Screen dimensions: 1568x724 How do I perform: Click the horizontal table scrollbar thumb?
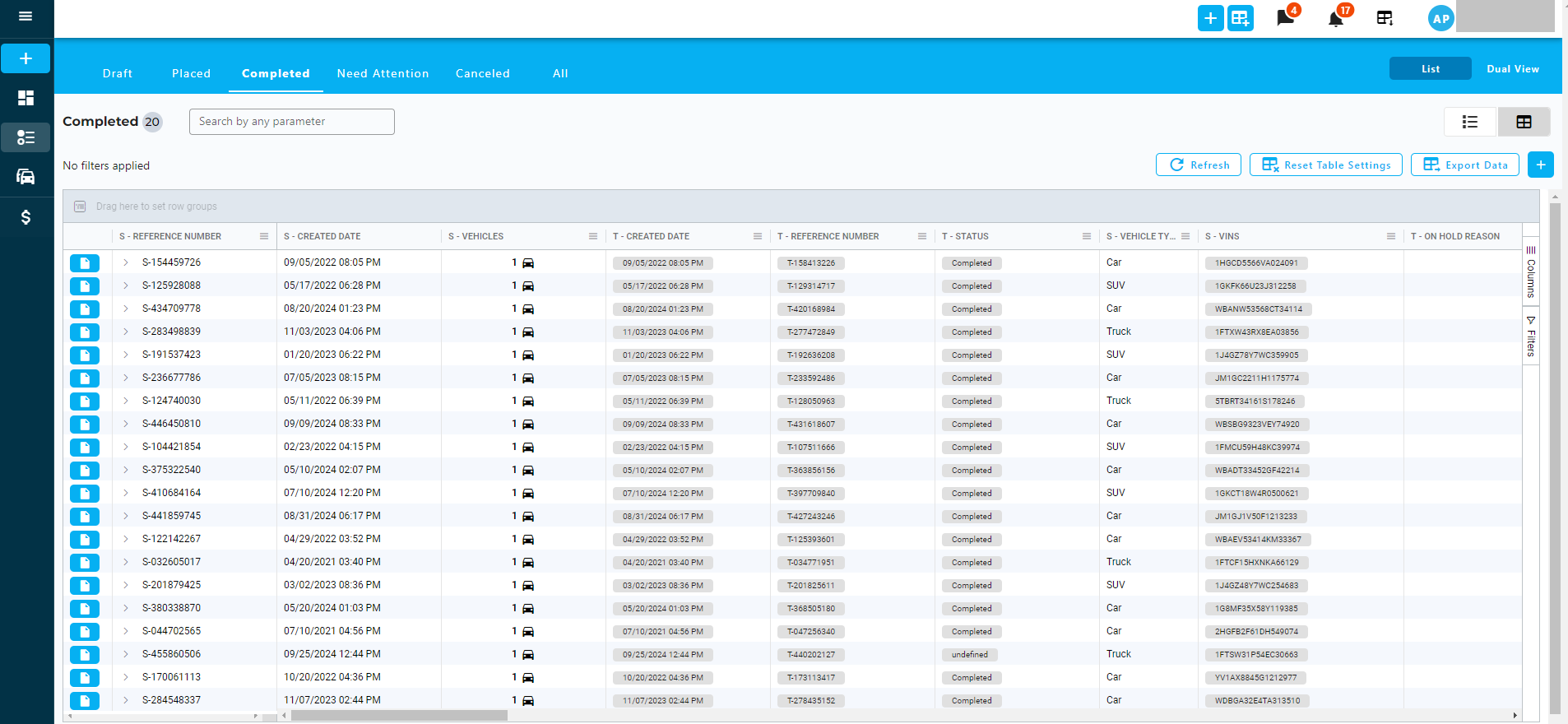[x=399, y=715]
